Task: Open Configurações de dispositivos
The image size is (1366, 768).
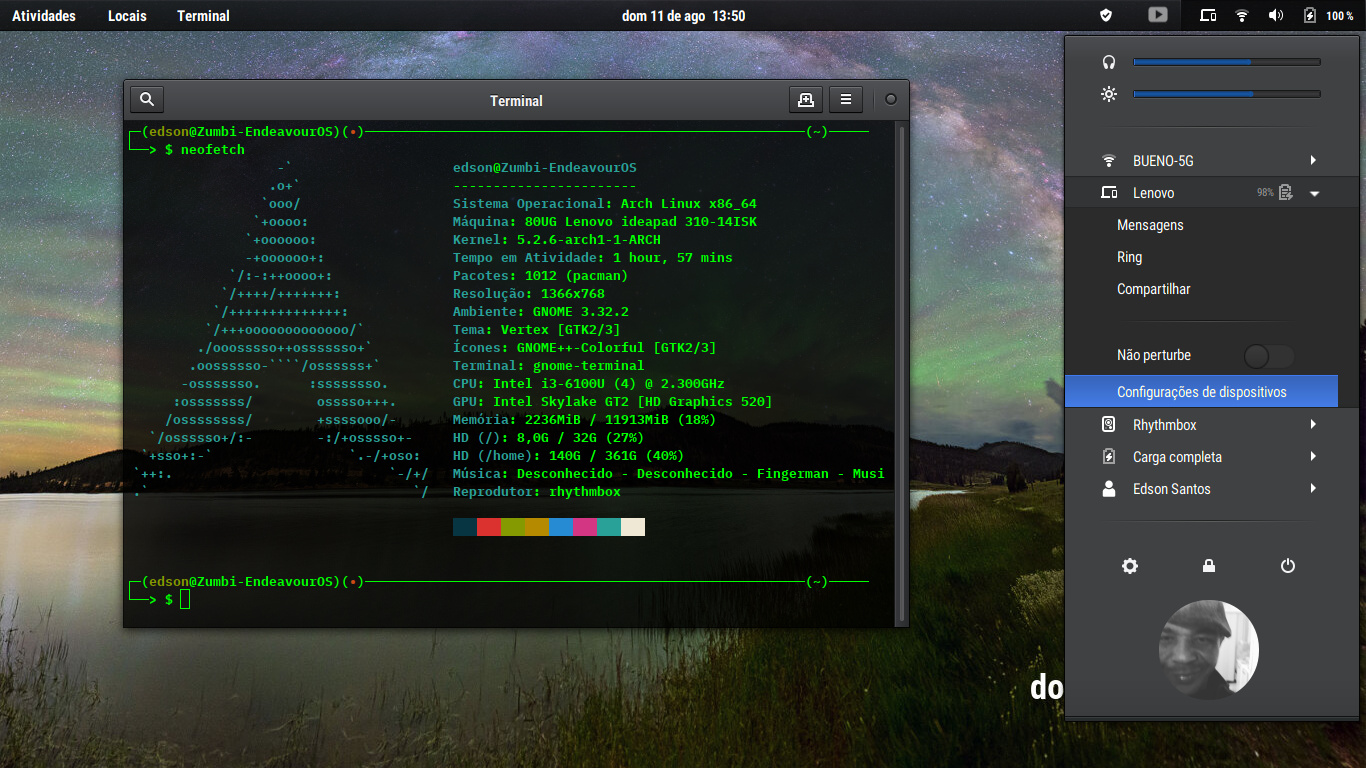Action: pyautogui.click(x=1201, y=392)
